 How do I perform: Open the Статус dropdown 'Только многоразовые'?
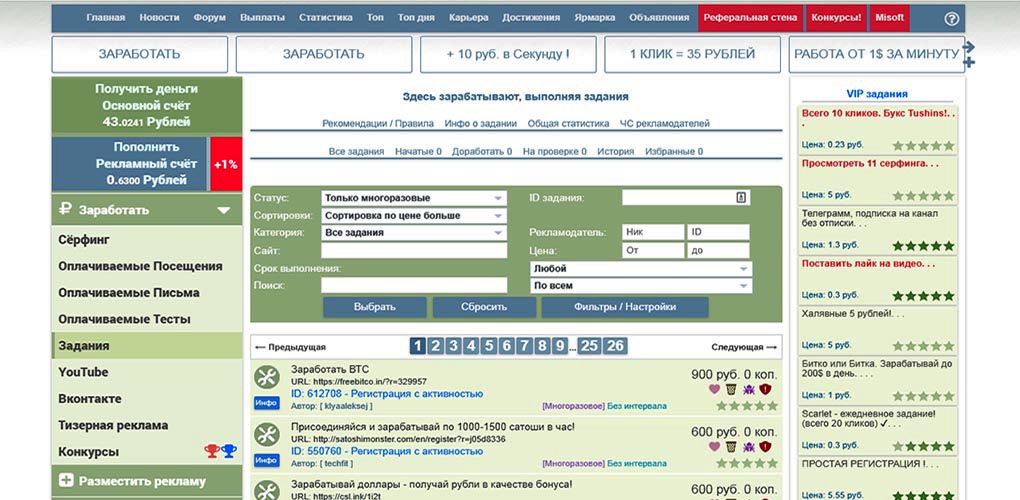point(414,198)
